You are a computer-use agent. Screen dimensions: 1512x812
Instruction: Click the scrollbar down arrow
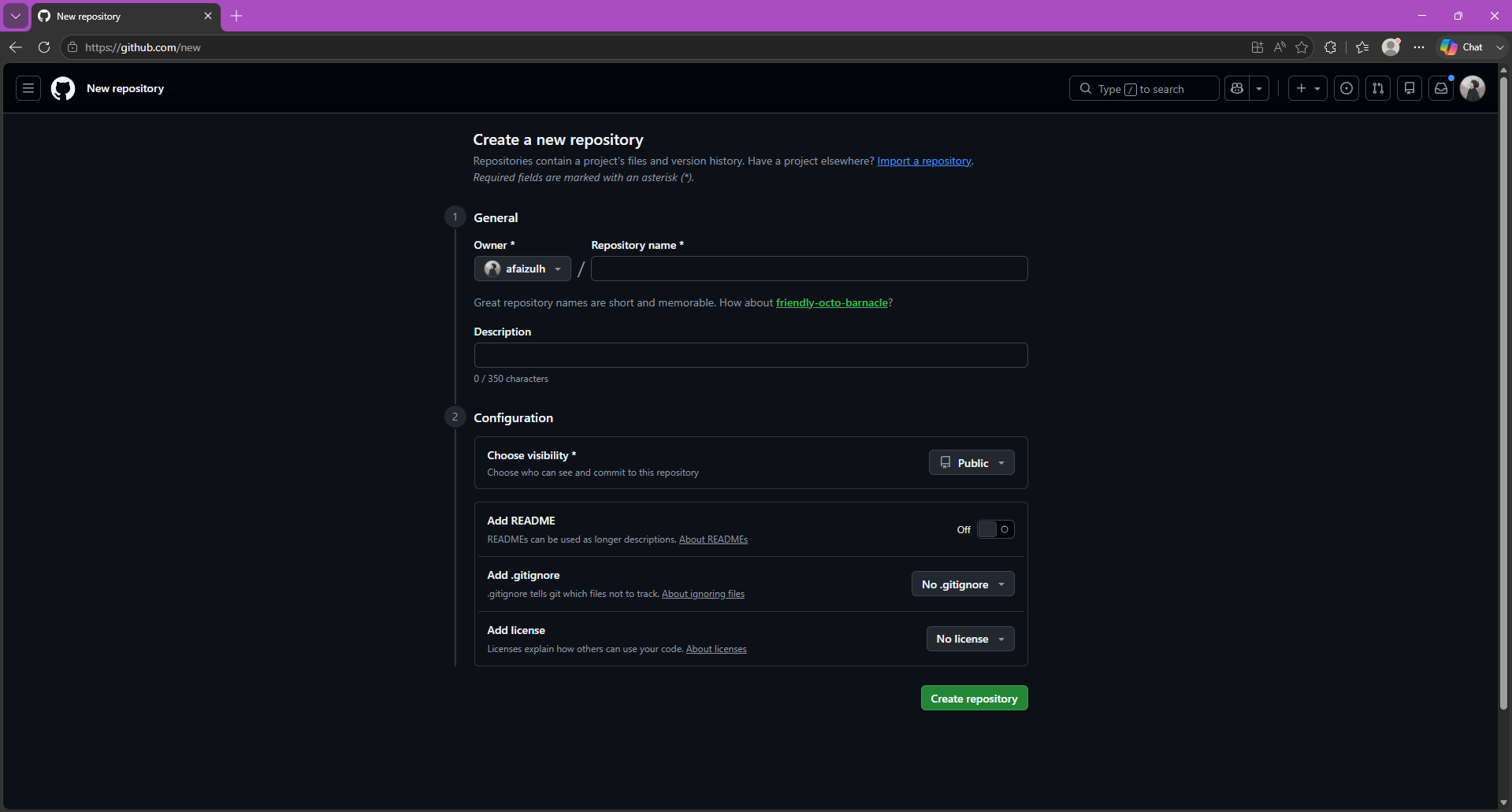[x=1503, y=803]
